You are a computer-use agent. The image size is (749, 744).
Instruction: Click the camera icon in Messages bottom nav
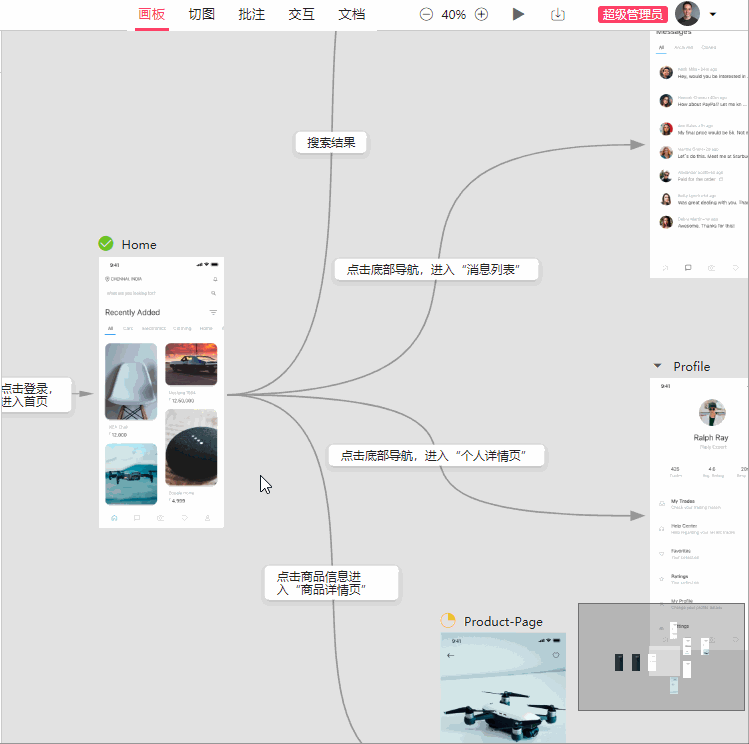(x=711, y=268)
